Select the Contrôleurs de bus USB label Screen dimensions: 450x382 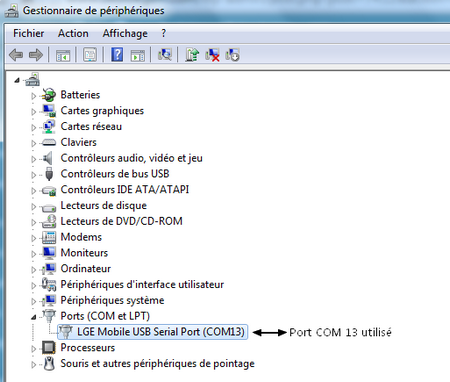point(115,174)
